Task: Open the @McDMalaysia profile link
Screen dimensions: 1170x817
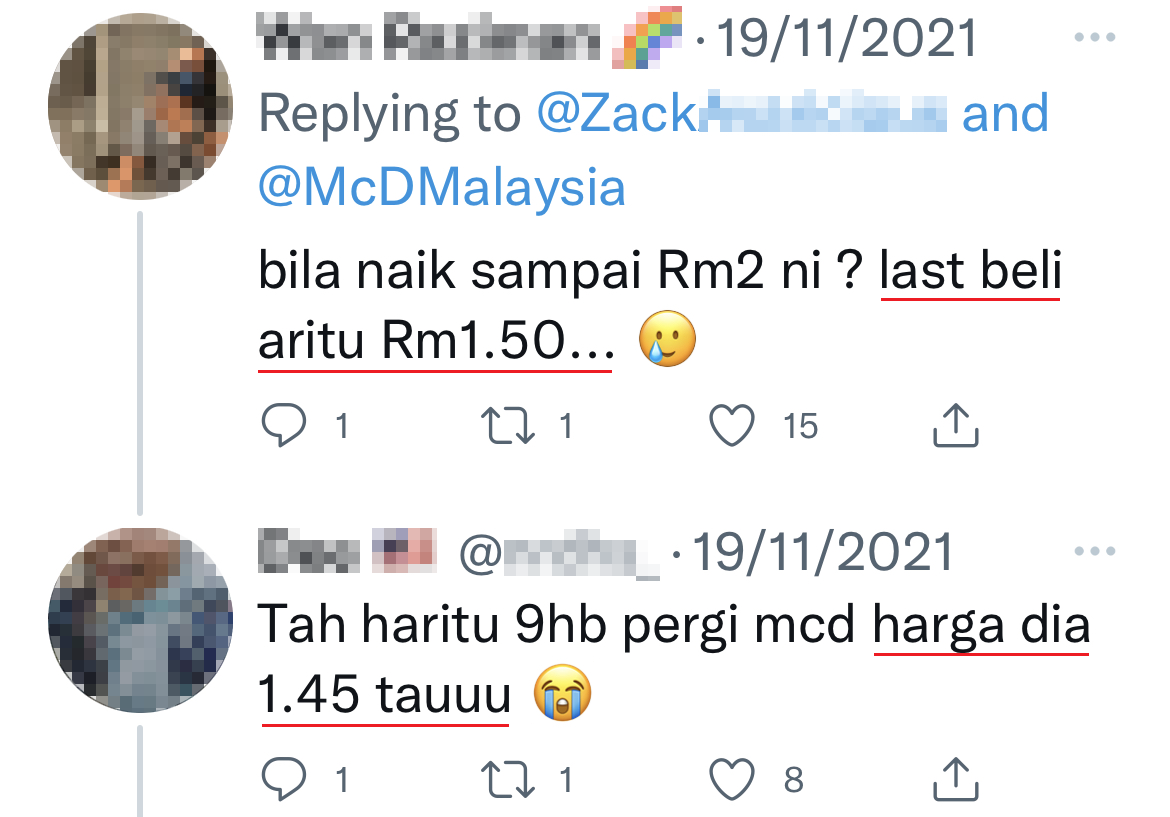Action: [x=442, y=187]
